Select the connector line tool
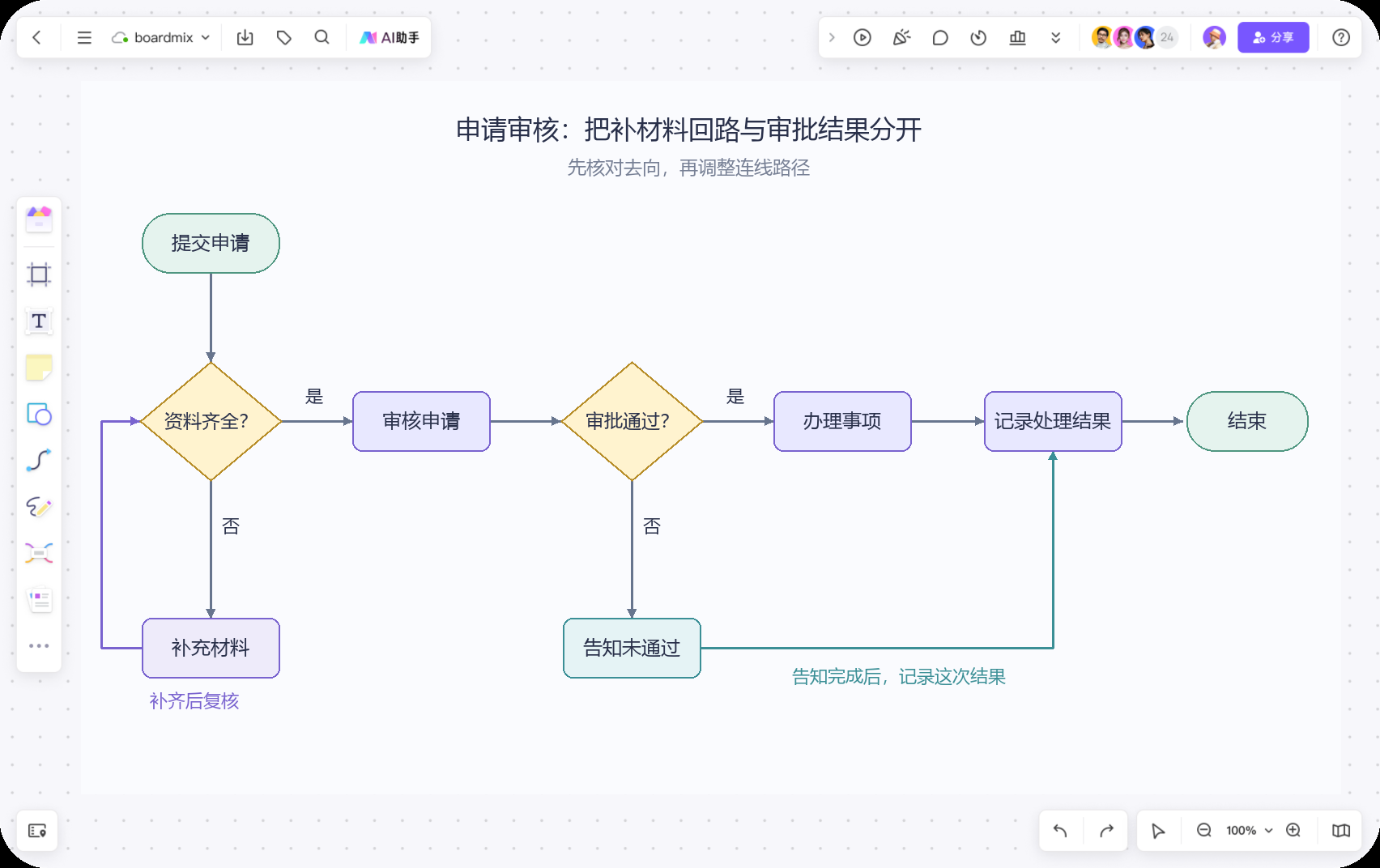 (x=39, y=460)
